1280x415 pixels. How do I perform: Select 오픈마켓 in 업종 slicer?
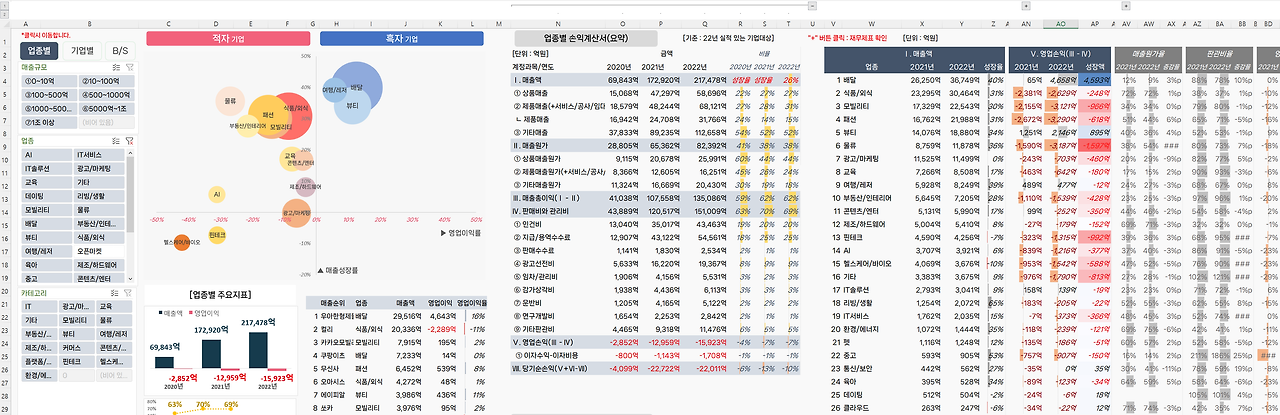pos(100,251)
